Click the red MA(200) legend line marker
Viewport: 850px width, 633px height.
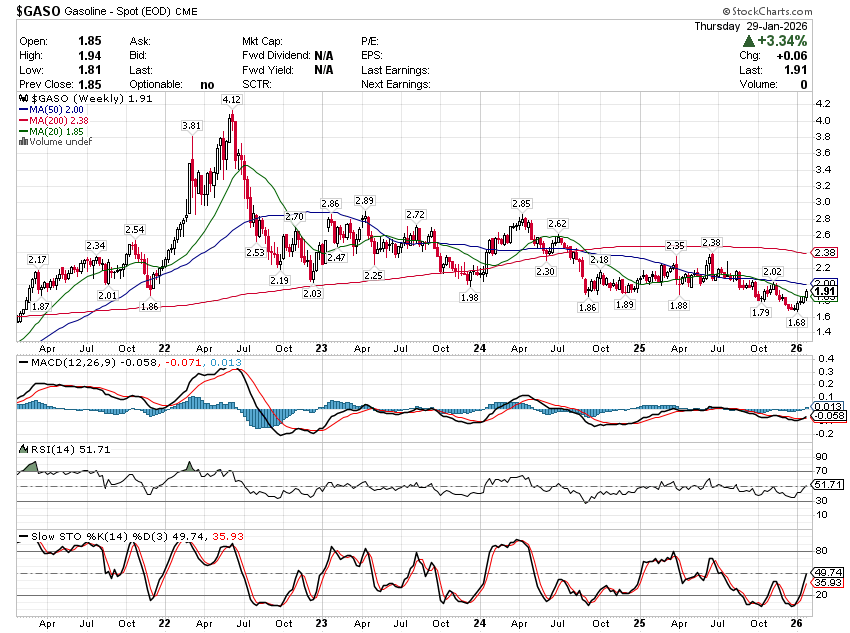pos(23,121)
